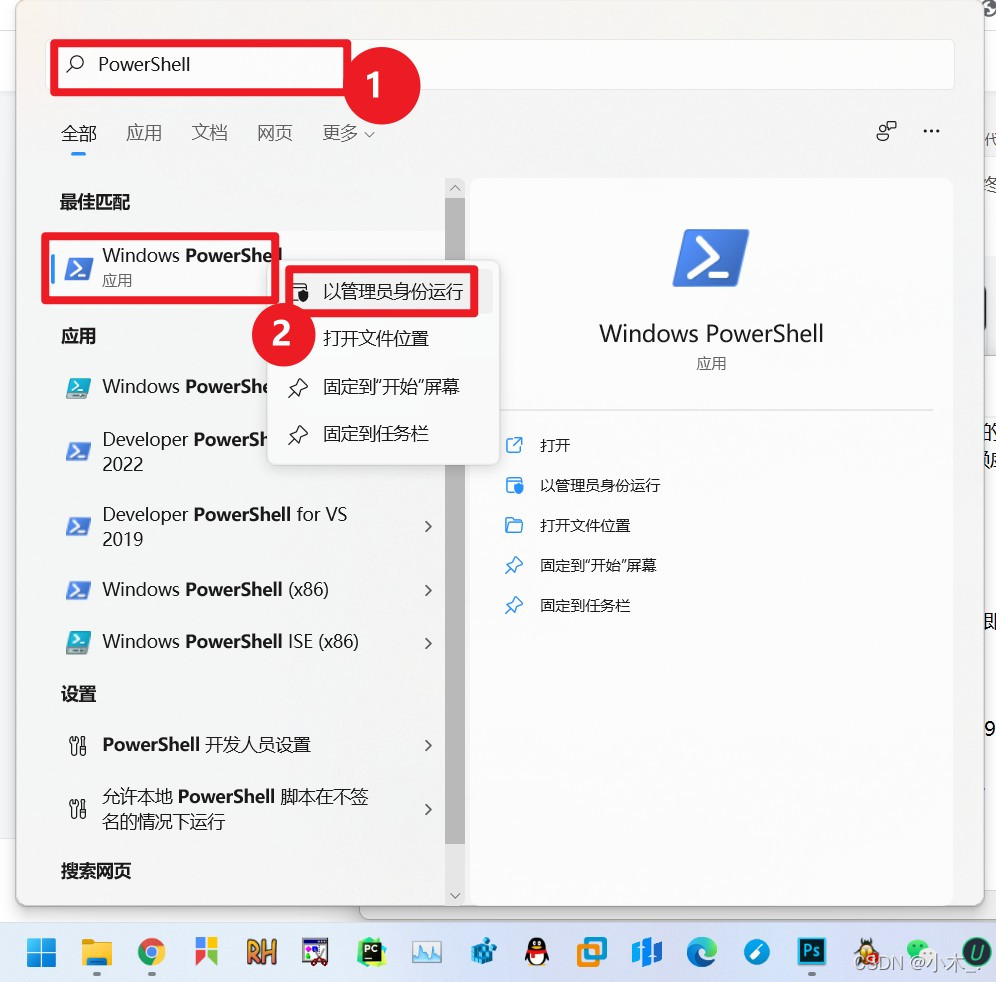996x982 pixels.
Task: Open the RH app on taskbar
Action: coord(261,952)
